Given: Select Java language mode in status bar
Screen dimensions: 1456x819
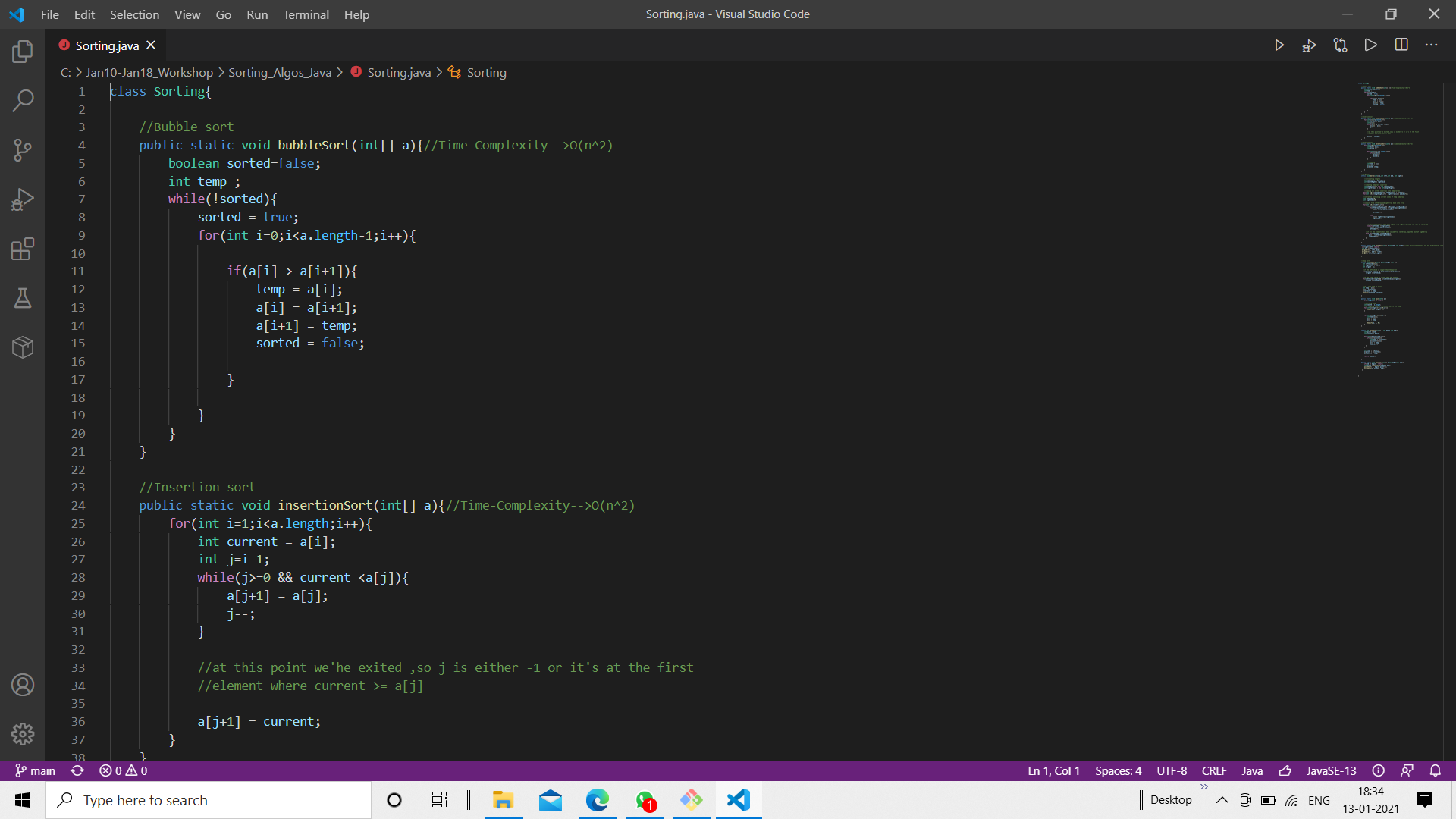Looking at the screenshot, I should (x=1252, y=770).
